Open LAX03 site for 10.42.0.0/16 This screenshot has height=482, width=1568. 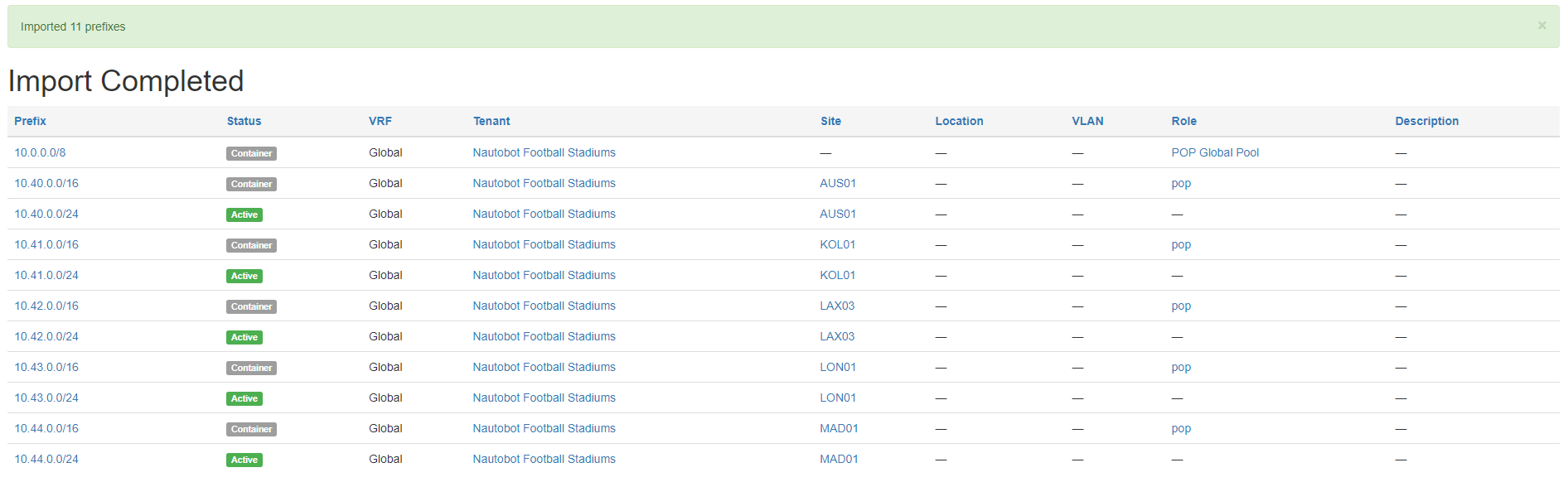pos(837,306)
